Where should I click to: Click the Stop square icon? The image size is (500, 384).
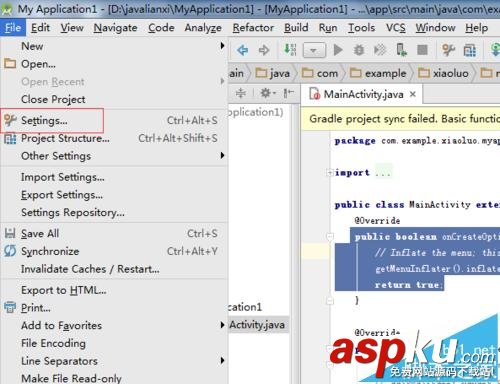point(422,50)
